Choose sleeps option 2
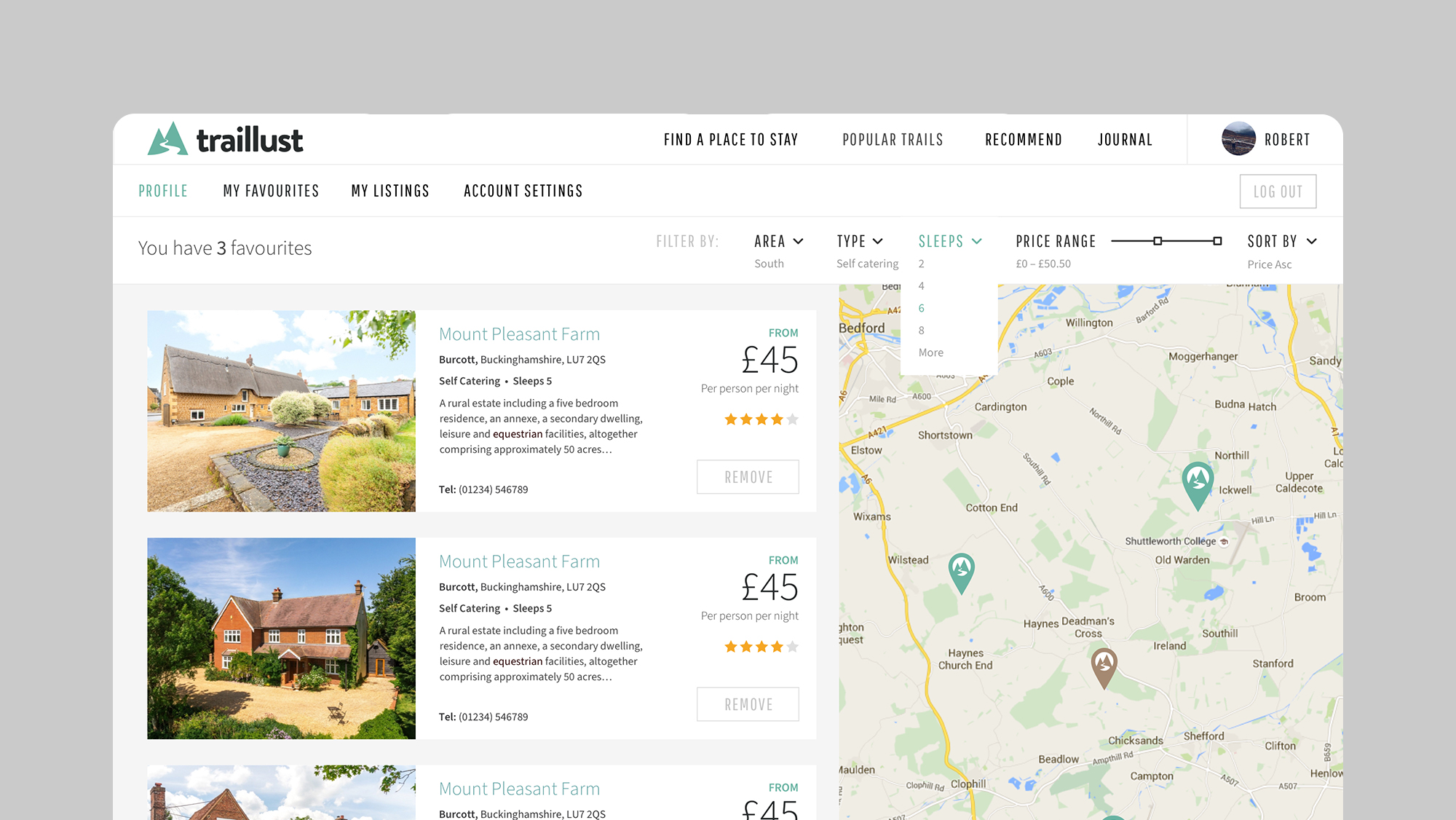The height and width of the screenshot is (820, 1456). point(921,264)
